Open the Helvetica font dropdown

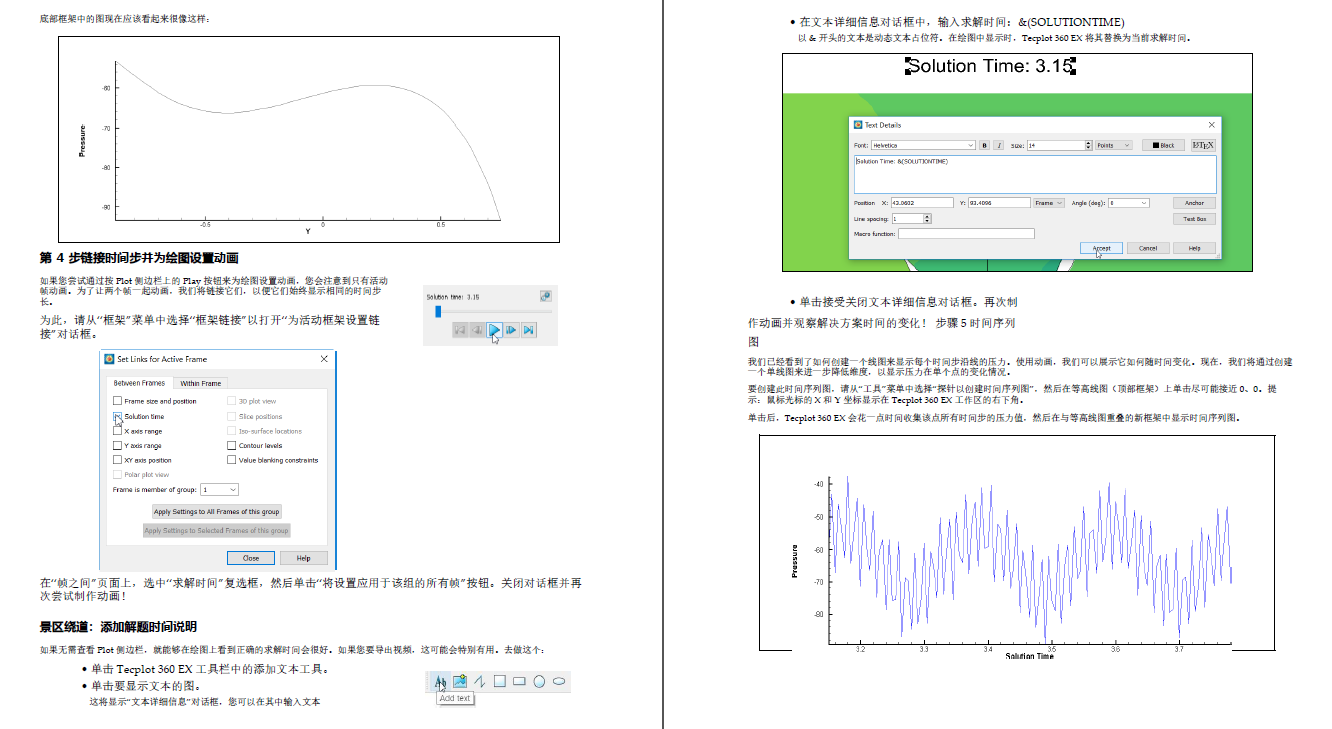pyautogui.click(x=923, y=146)
